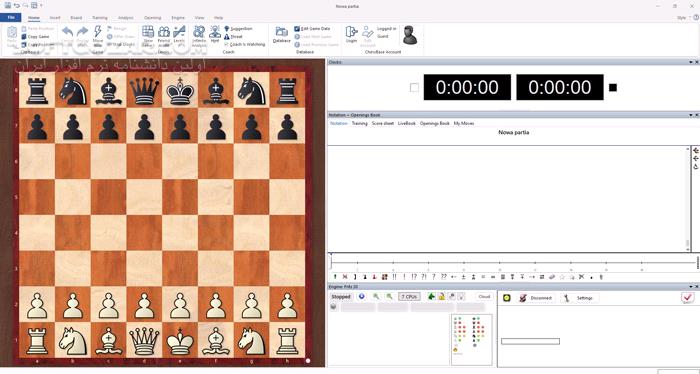The width and height of the screenshot is (700, 374).
Task: Click the lock engine icon
Action: pos(441,296)
